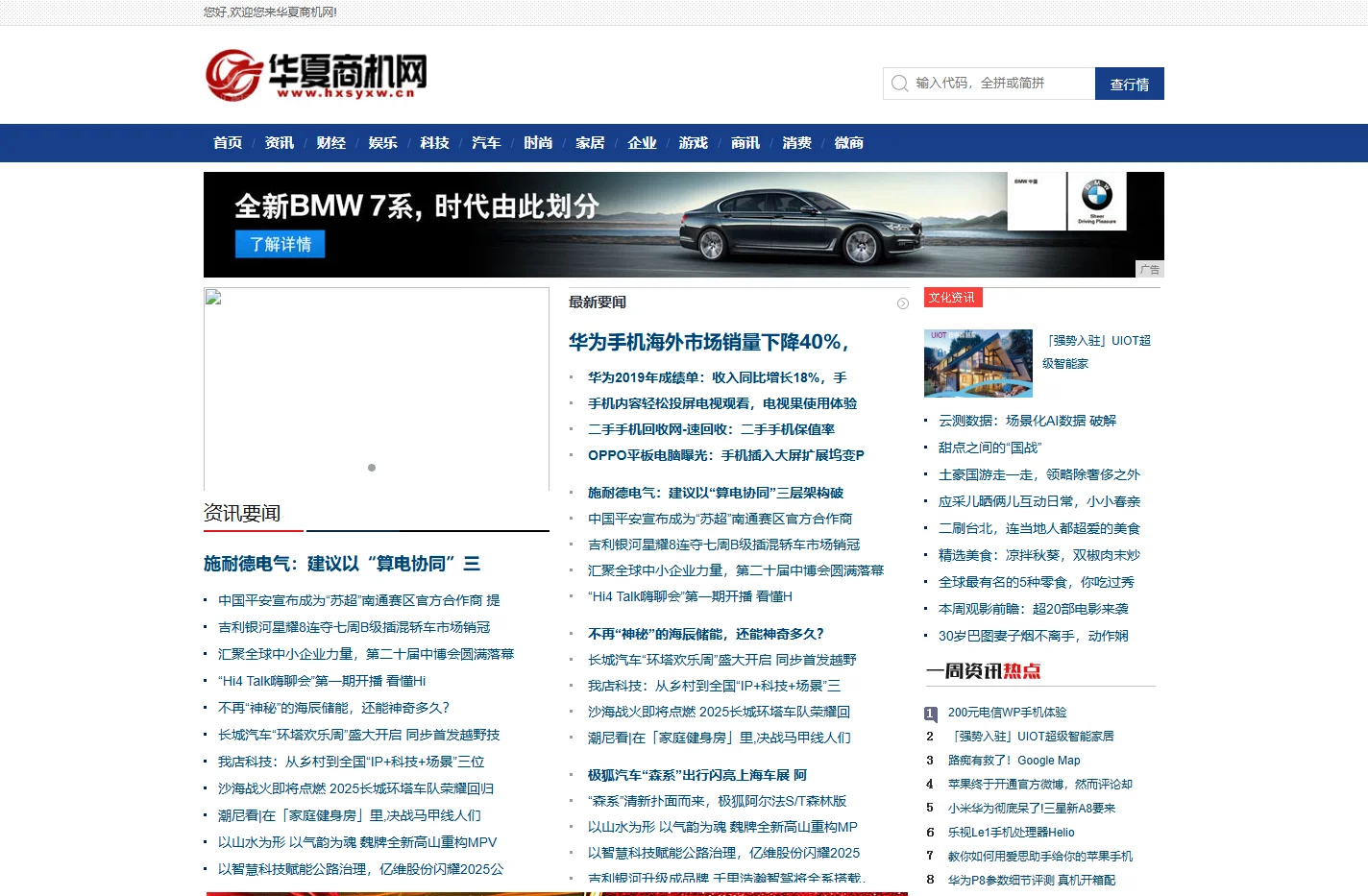Viewport: 1368px width, 896px height.
Task: Open 不再“神秘”的海辰储能 bold link in 最新要闻
Action: point(706,635)
